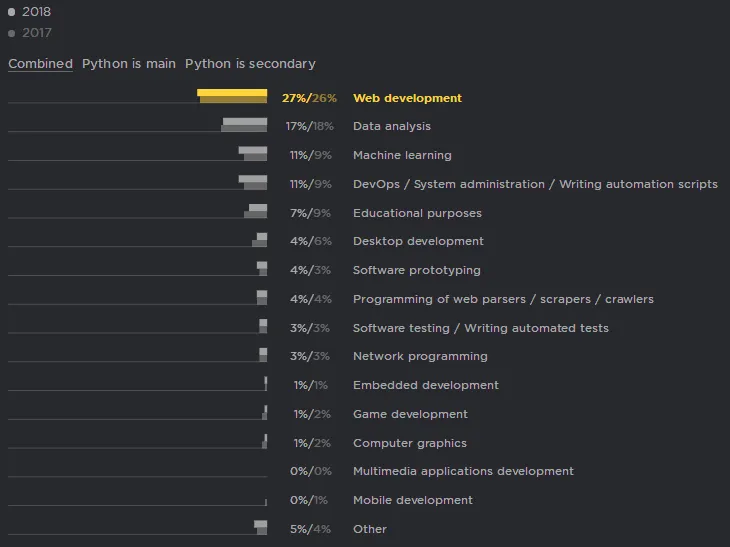730x547 pixels.
Task: Click the Web development label
Action: 407,98
